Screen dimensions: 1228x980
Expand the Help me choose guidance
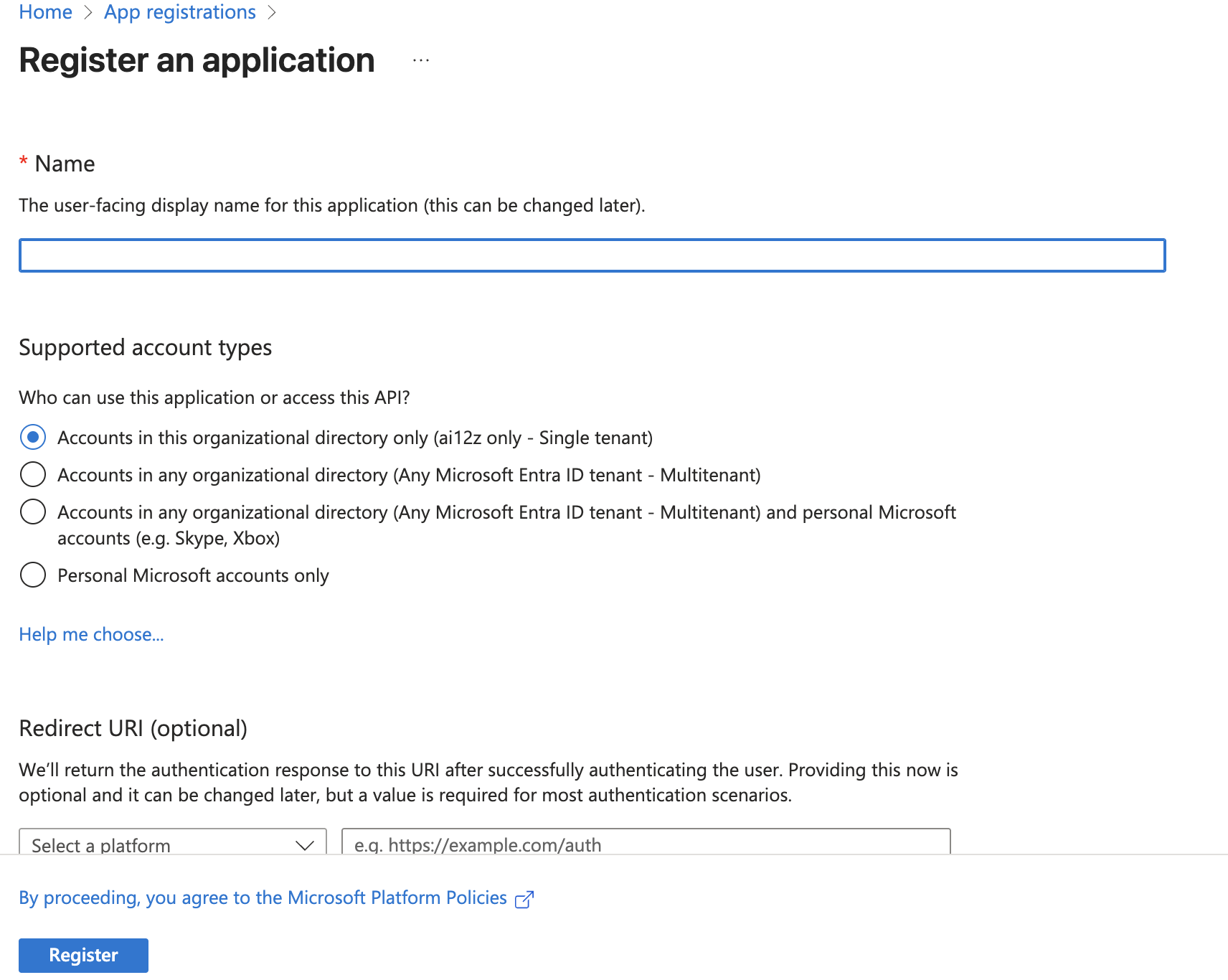click(91, 634)
